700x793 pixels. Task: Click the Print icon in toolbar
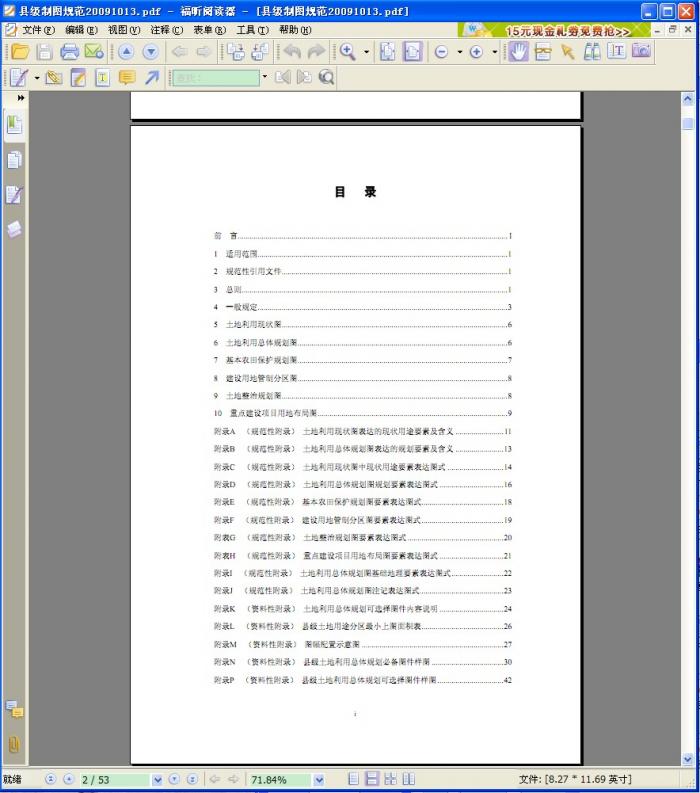[x=69, y=52]
